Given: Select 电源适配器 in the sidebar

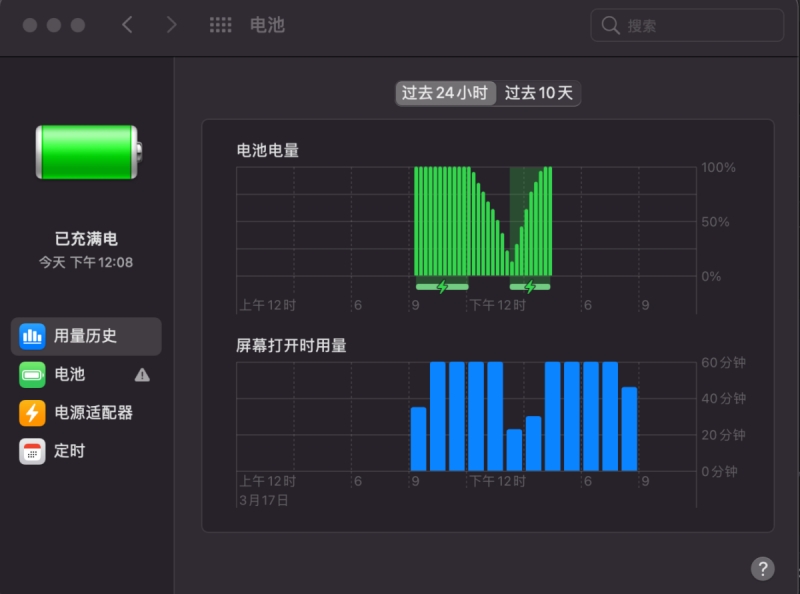Looking at the screenshot, I should (x=86, y=413).
